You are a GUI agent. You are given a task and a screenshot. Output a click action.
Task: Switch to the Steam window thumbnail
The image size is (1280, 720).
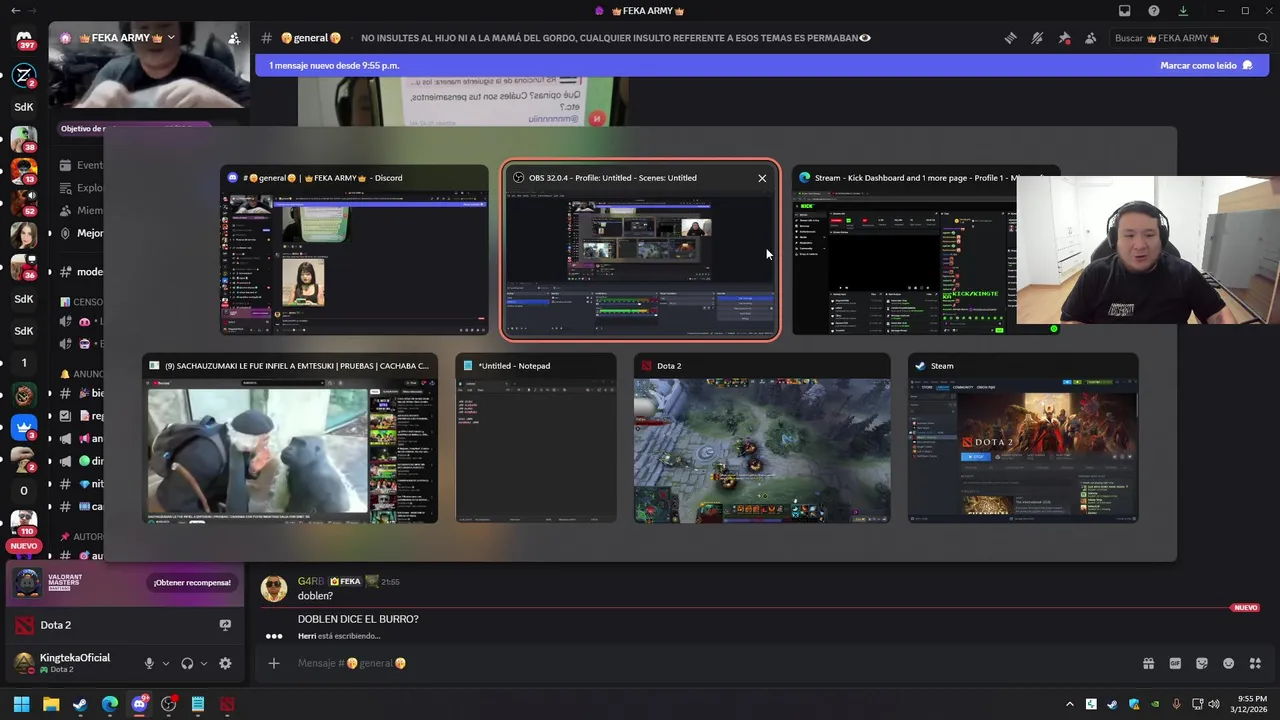(1023, 438)
